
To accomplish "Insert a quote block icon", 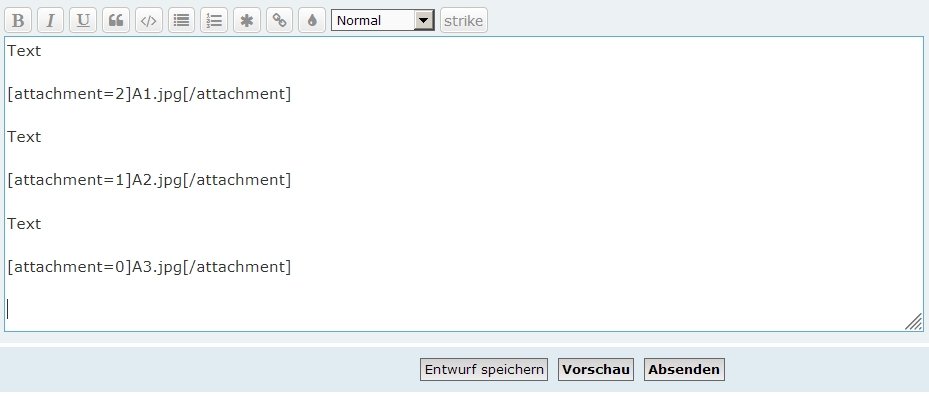I will [116, 21].
